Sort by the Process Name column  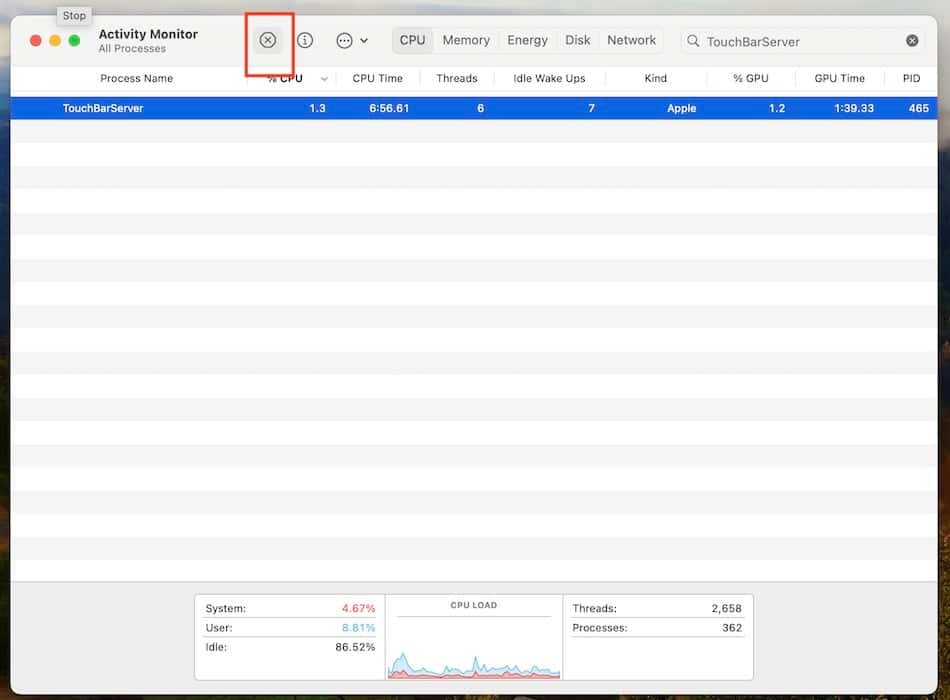point(136,78)
